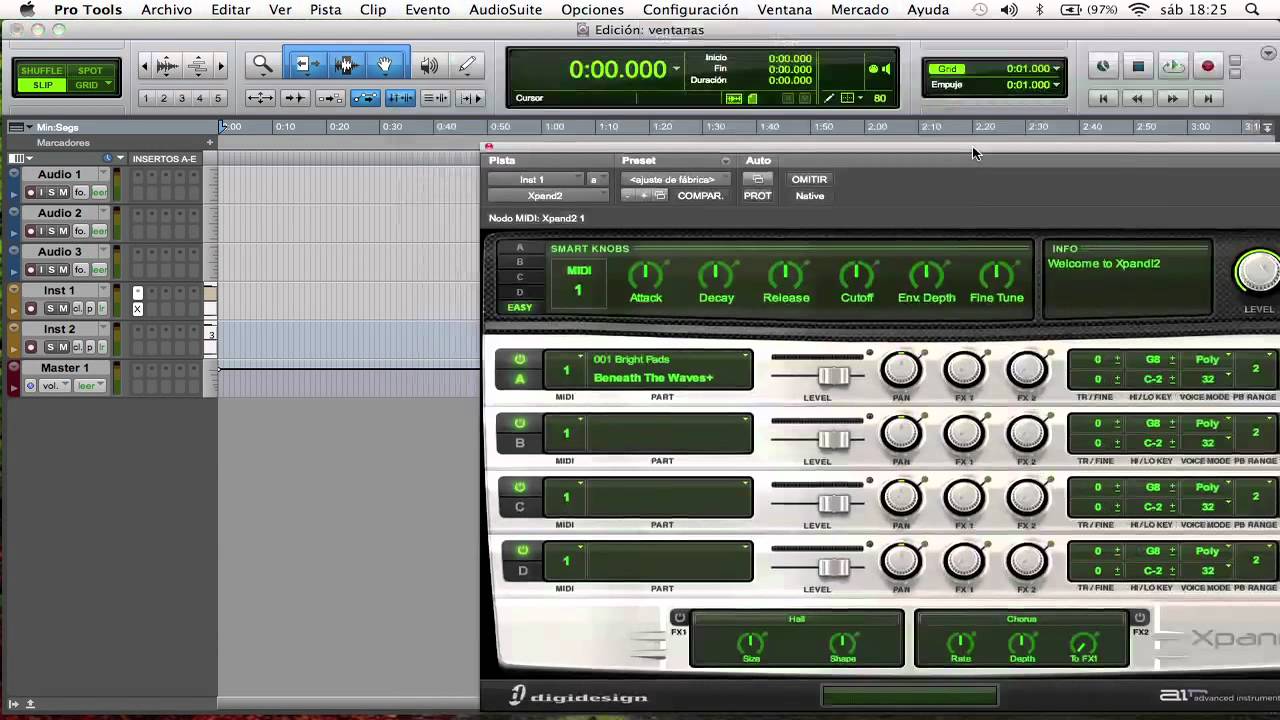Open the Grid value dropdown
1280x720 pixels.
pos(1056,69)
